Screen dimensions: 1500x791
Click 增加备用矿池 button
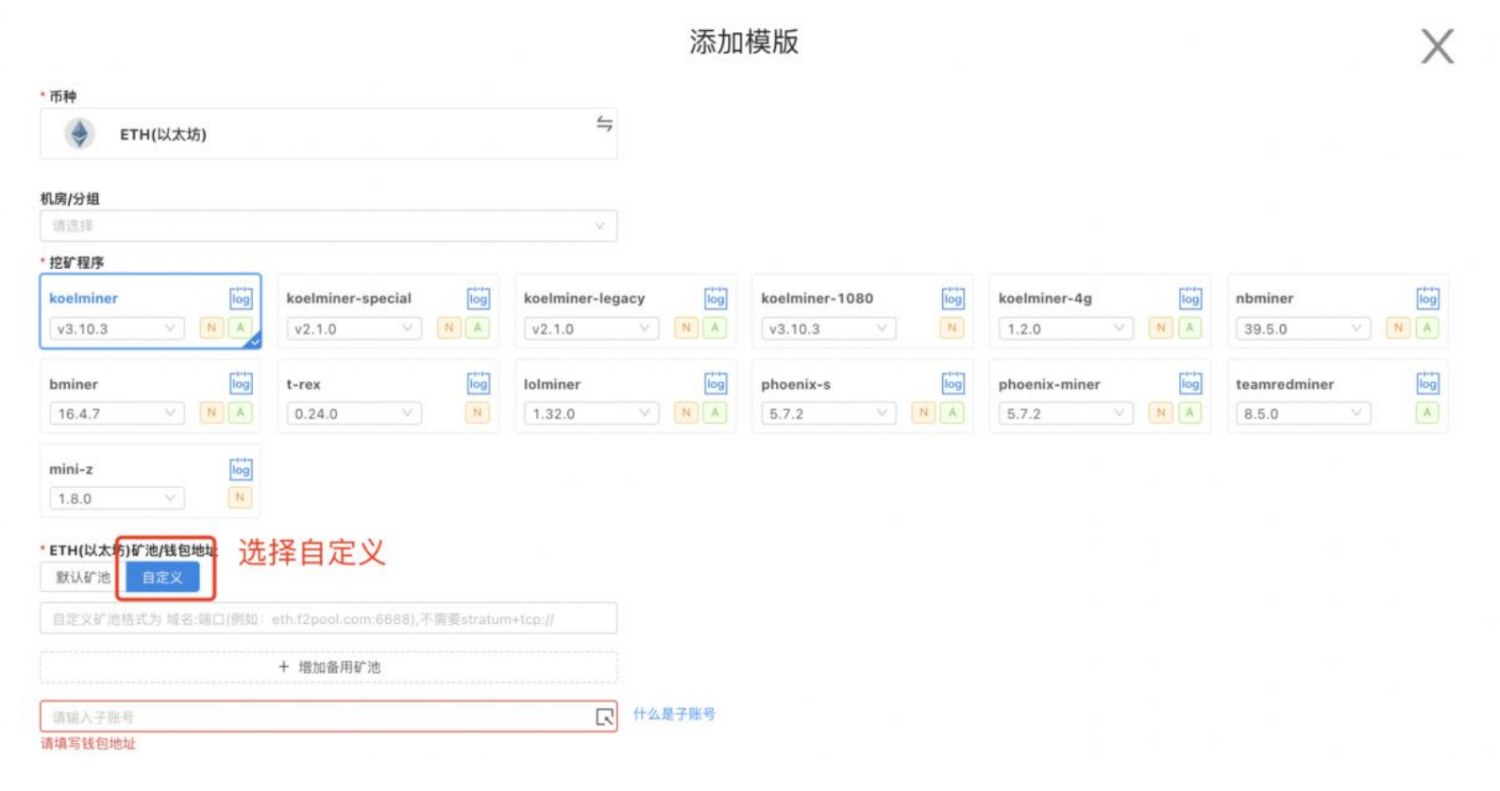click(x=328, y=667)
